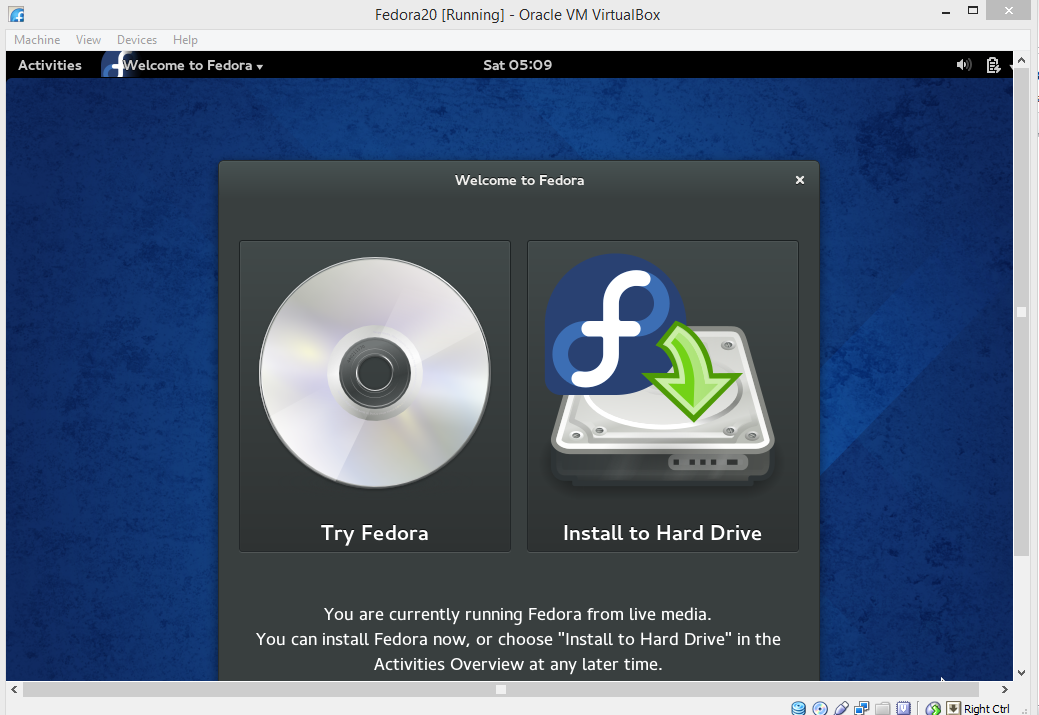Click the mouse integration indicator
1039x715 pixels.
[x=933, y=708]
